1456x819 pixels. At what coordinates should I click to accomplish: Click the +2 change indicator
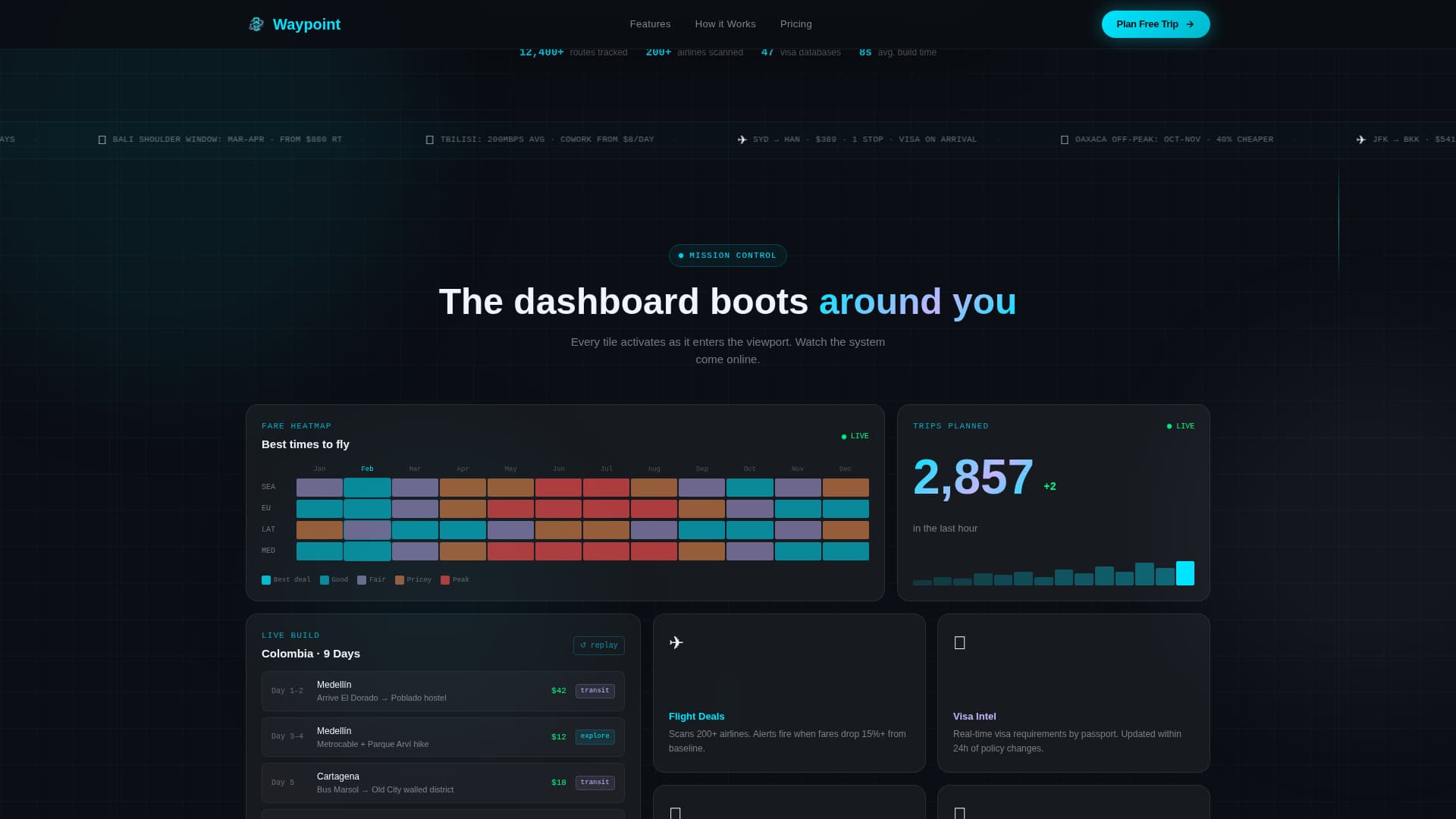(x=1050, y=486)
